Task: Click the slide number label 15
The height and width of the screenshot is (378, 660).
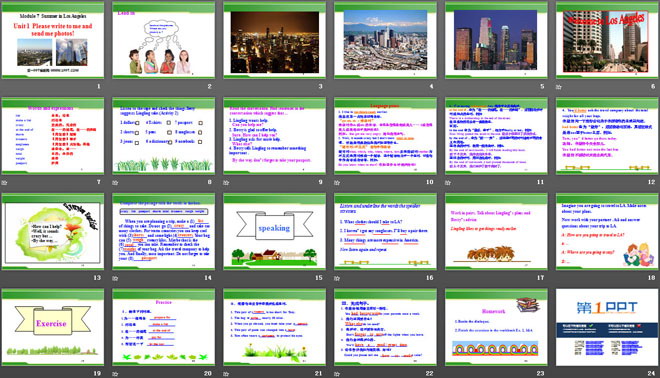Action: click(319, 277)
